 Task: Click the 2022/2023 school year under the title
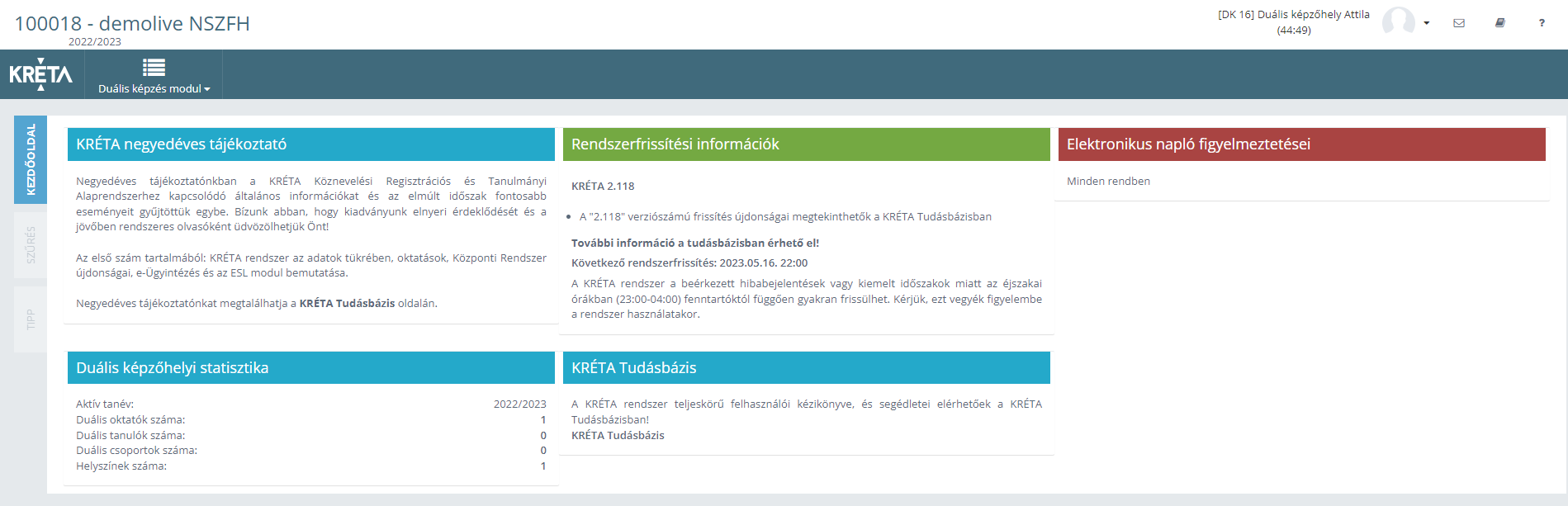coord(95,42)
